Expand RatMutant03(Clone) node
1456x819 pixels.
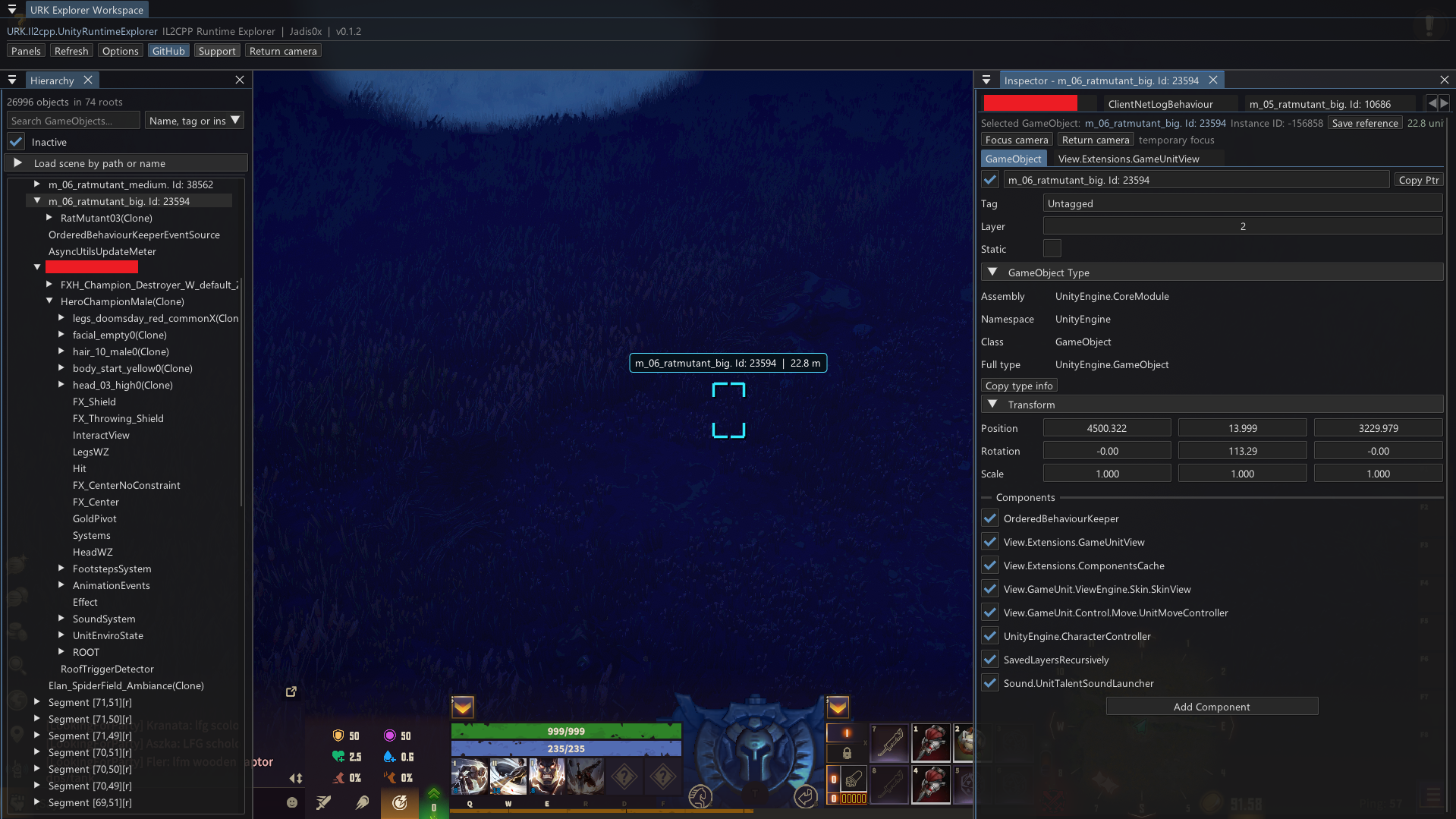[49, 218]
